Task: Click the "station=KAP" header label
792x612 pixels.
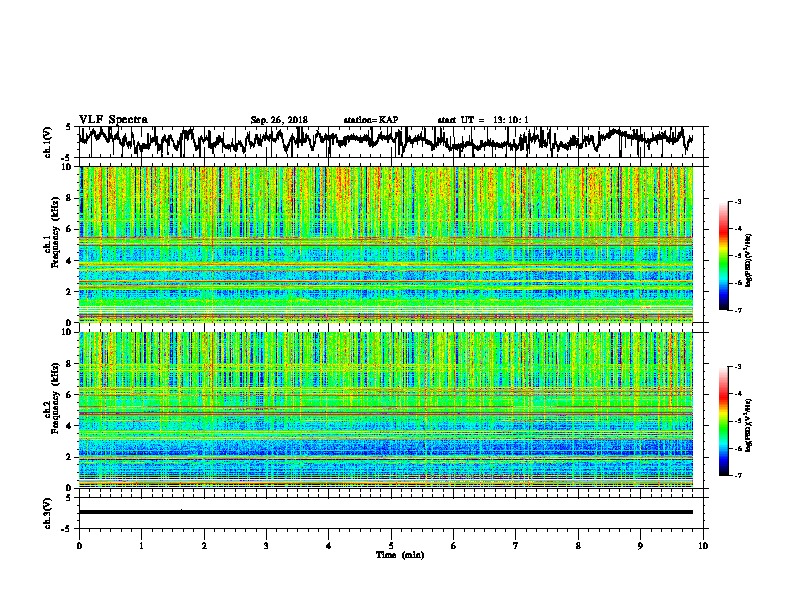Action: tap(371, 120)
